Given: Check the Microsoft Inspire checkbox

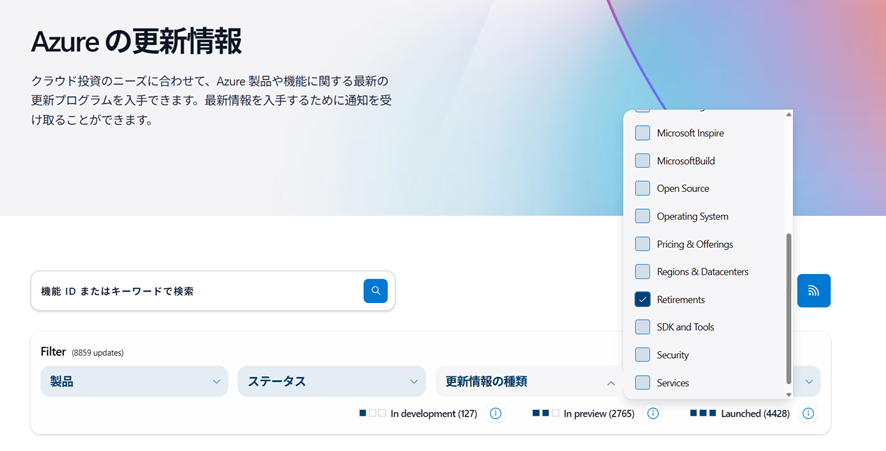Looking at the screenshot, I should coord(642,133).
